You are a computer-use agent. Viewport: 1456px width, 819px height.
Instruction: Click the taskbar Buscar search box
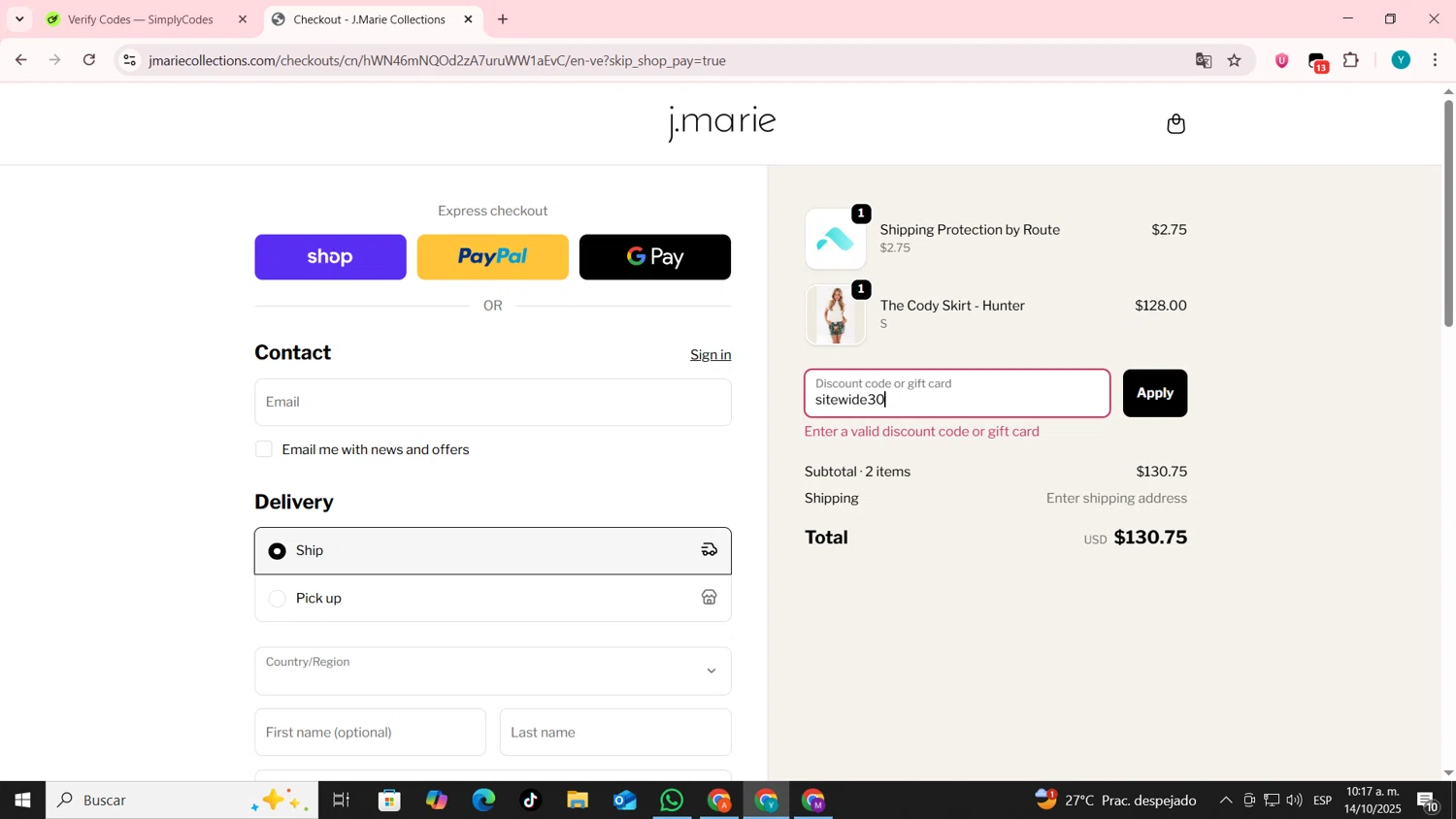[x=182, y=801]
